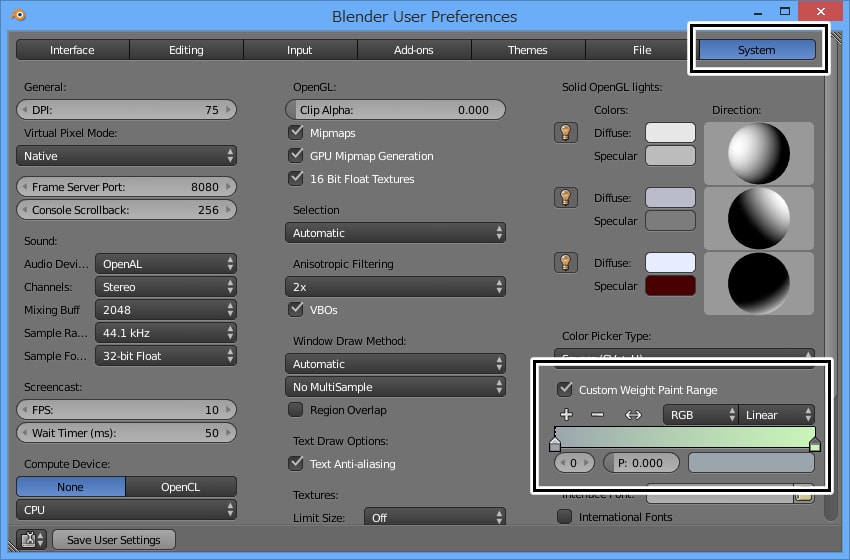This screenshot has height=560, width=850.
Task: Click color stop position P: 0.000 field
Action: (641, 463)
